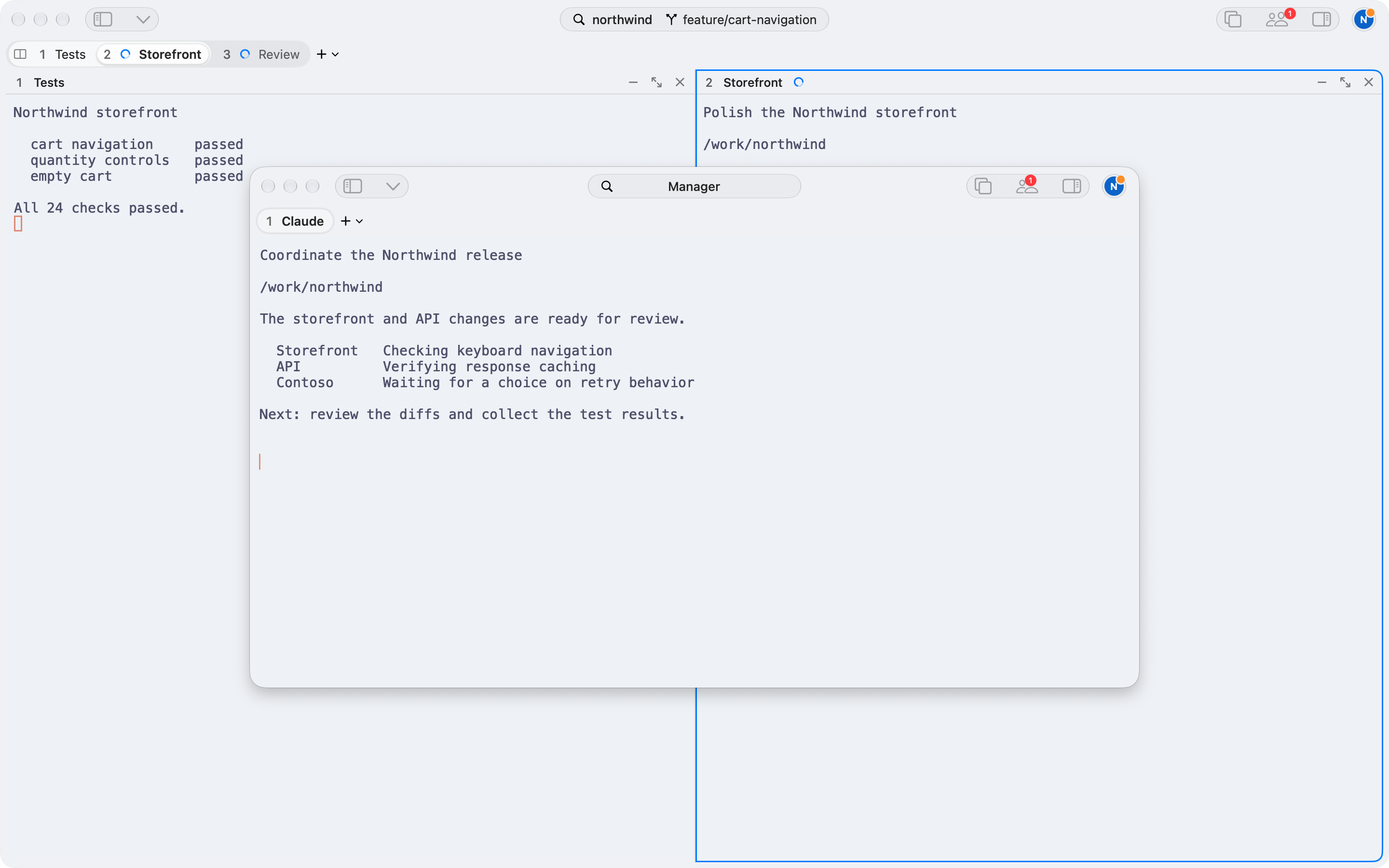
Task: Switch to the Tests tab
Action: pyautogui.click(x=62, y=54)
